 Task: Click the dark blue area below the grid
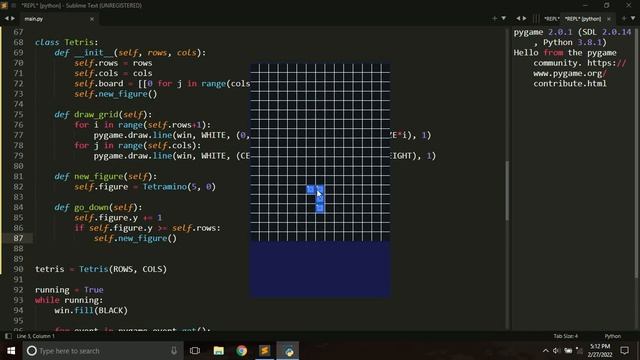320,269
